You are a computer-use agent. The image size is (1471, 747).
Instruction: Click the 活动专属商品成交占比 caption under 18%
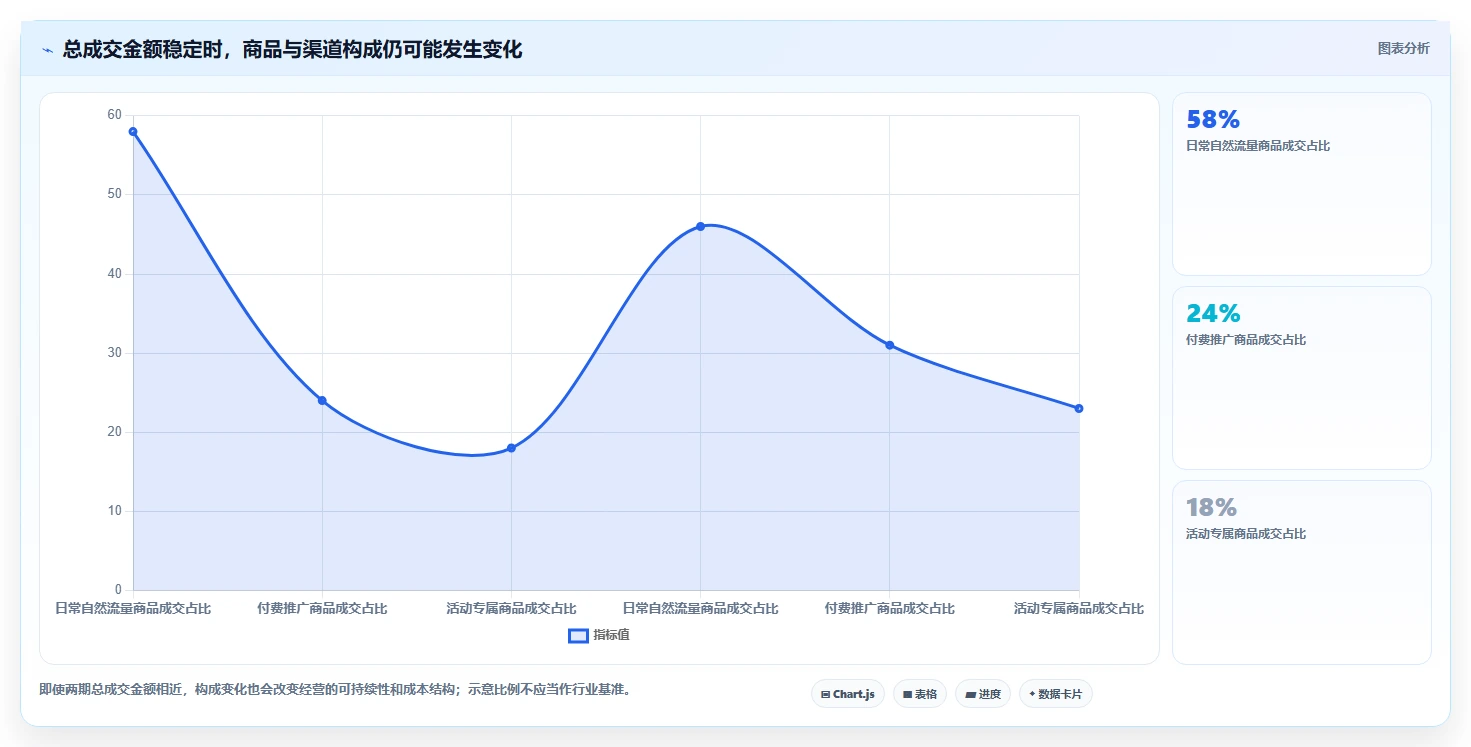click(x=1246, y=534)
